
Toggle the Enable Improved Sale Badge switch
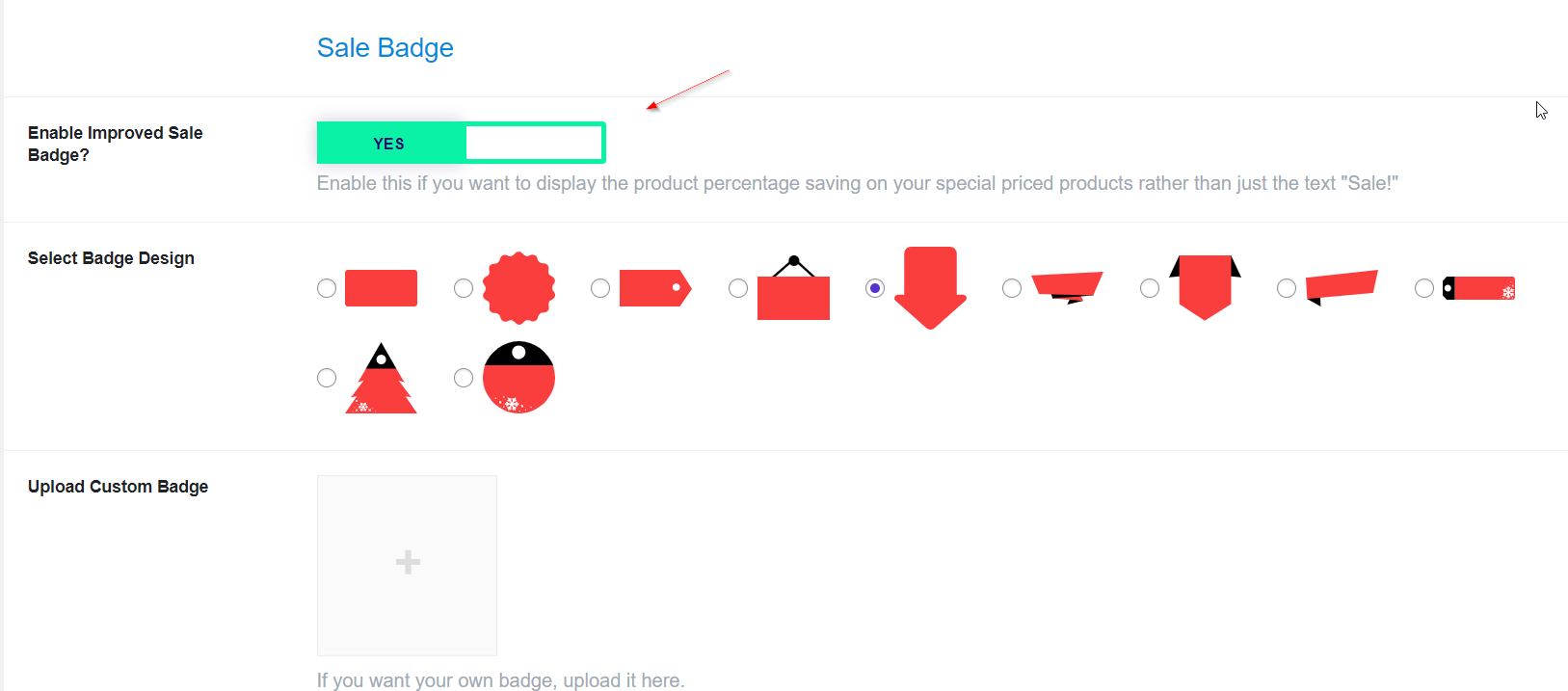click(x=461, y=143)
